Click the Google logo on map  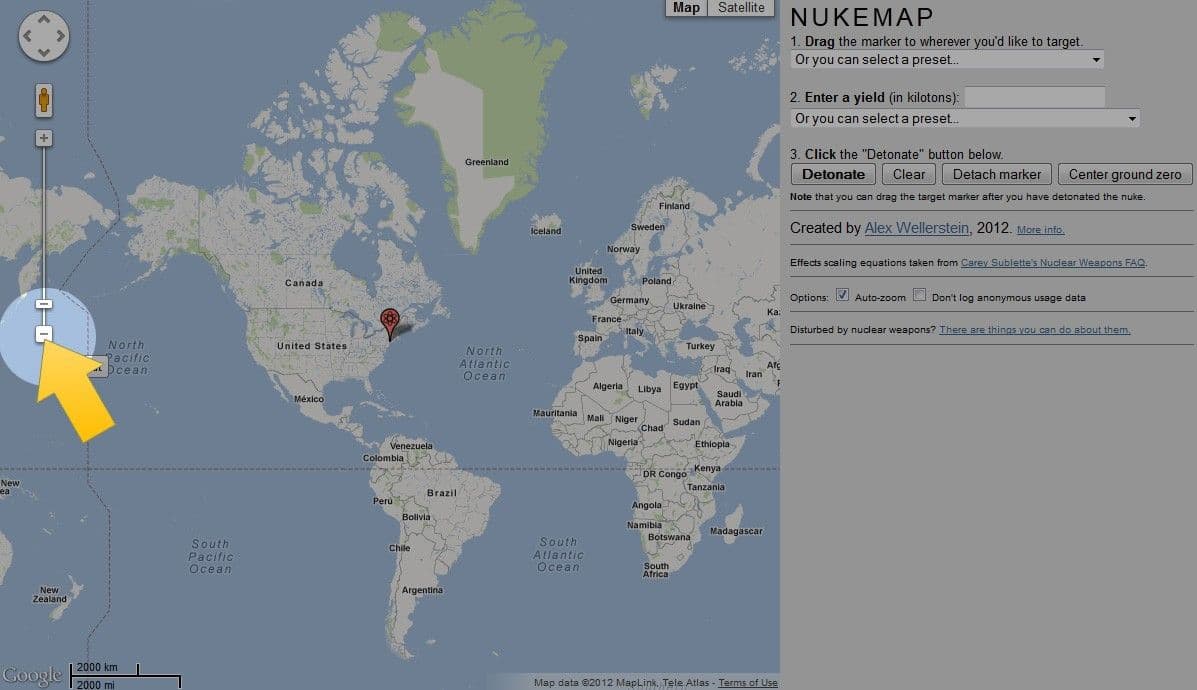click(x=32, y=675)
